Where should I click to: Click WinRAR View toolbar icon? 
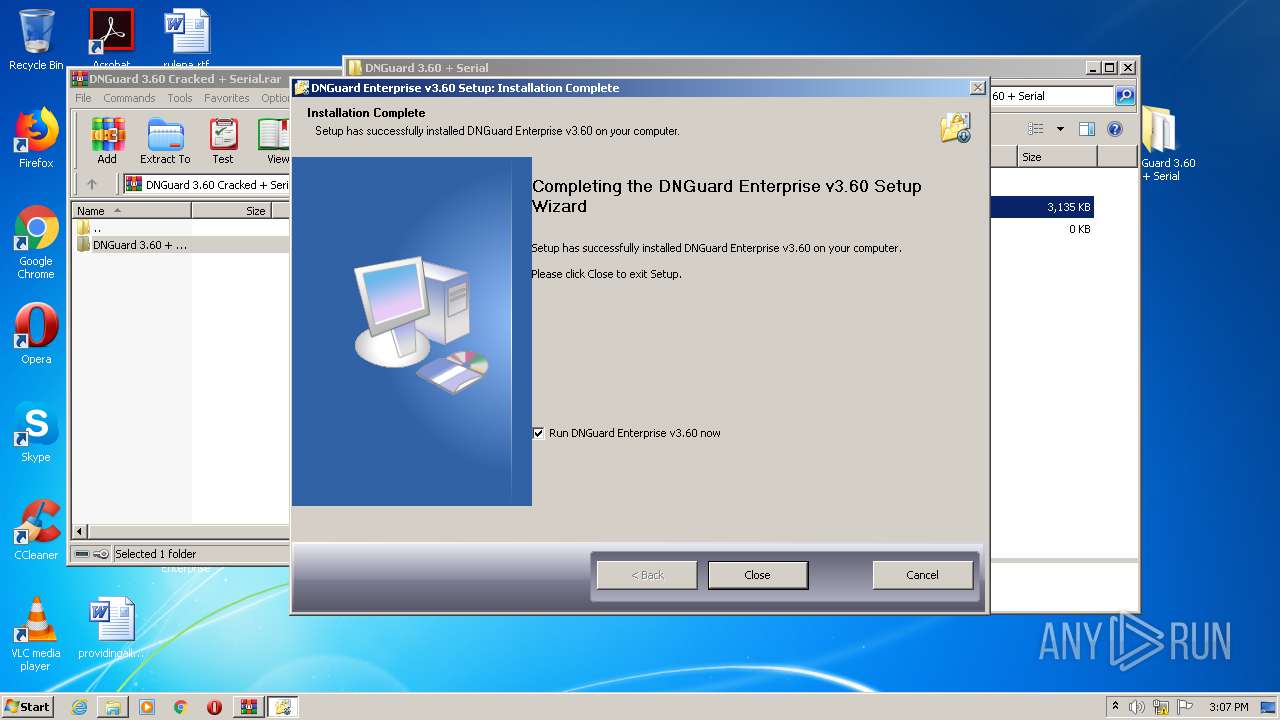(275, 141)
